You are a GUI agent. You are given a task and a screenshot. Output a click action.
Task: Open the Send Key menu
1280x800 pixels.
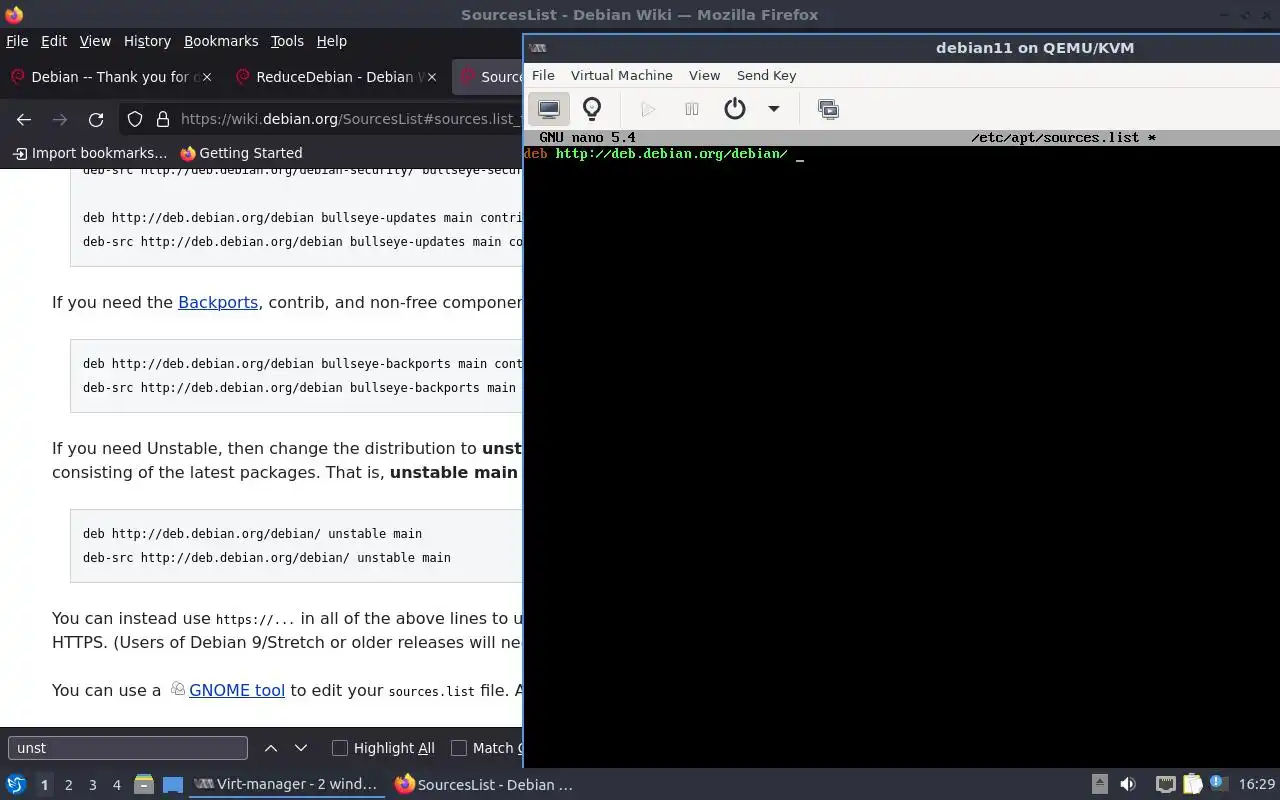[x=766, y=75]
